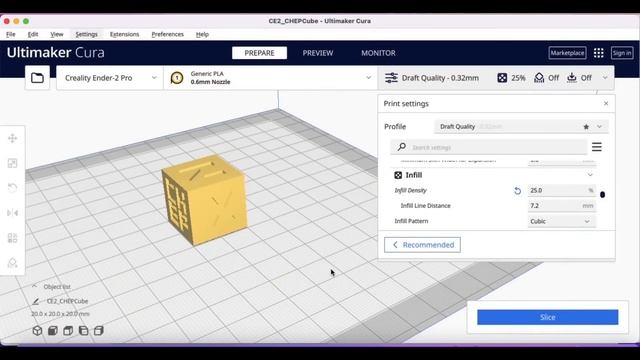Open the File menu

[x=11, y=34]
